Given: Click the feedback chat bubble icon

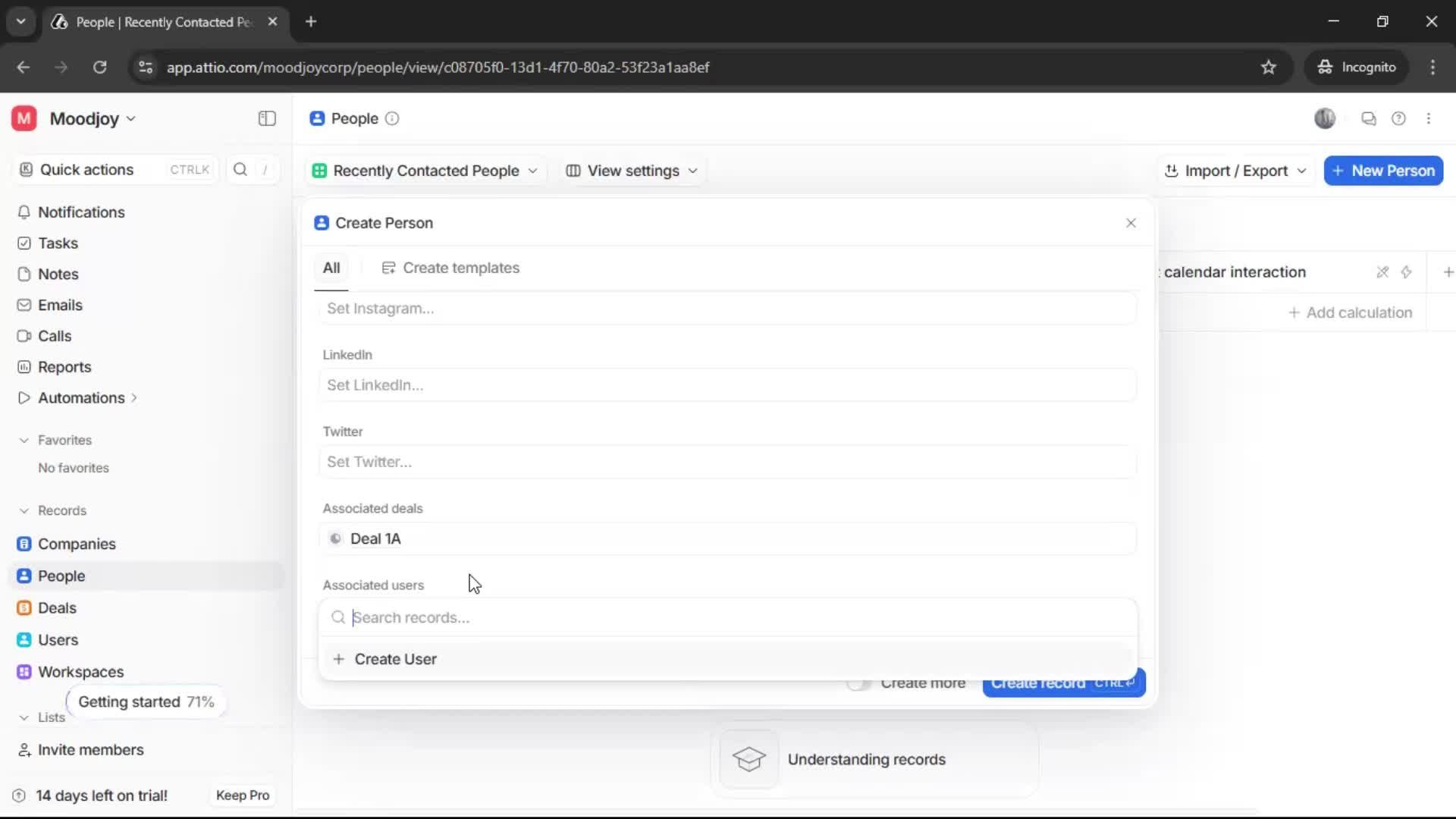Looking at the screenshot, I should coord(1369,118).
